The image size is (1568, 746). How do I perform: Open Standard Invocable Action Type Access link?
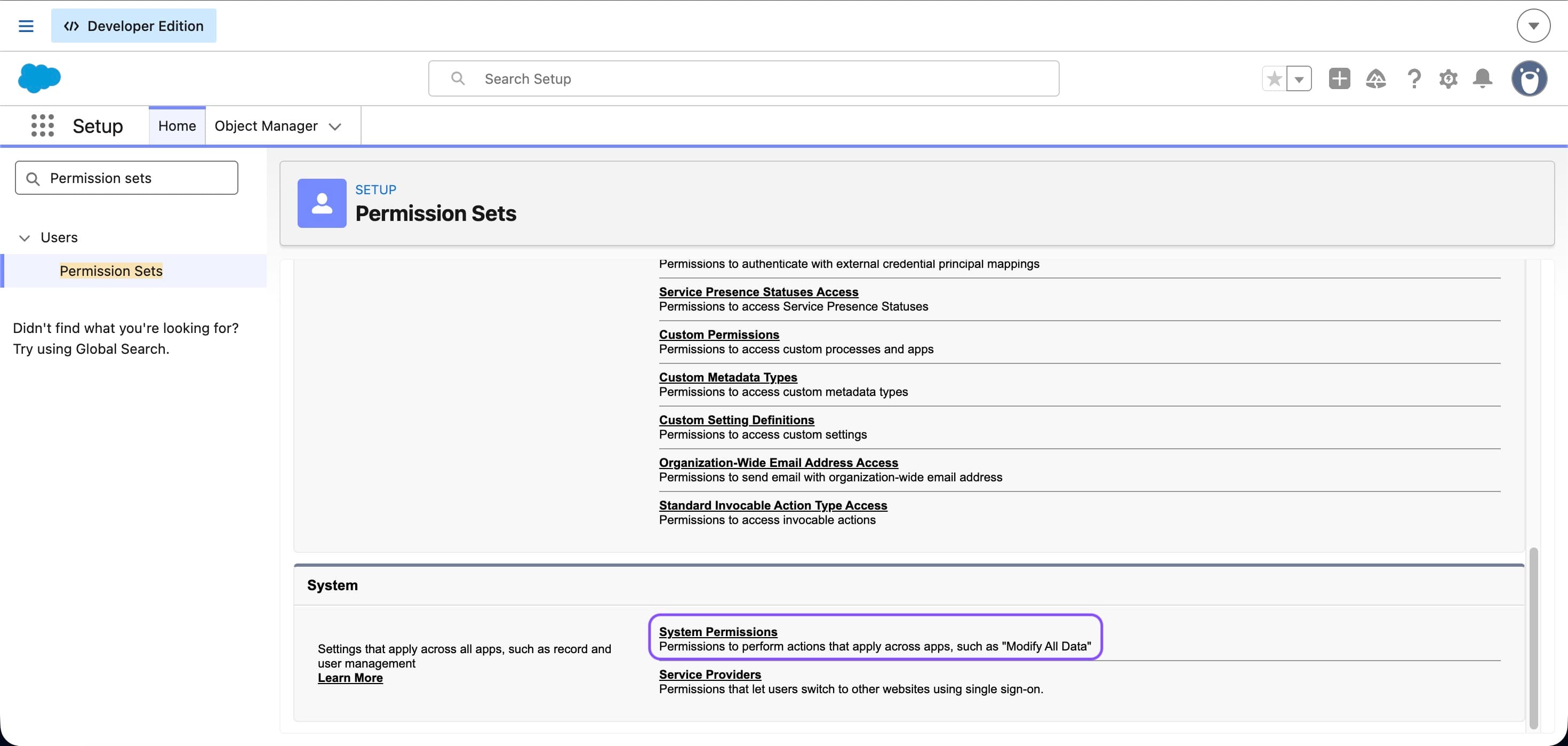pos(773,505)
